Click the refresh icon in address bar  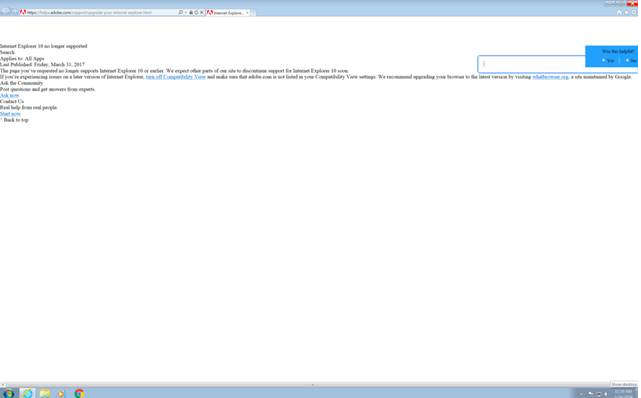point(196,13)
